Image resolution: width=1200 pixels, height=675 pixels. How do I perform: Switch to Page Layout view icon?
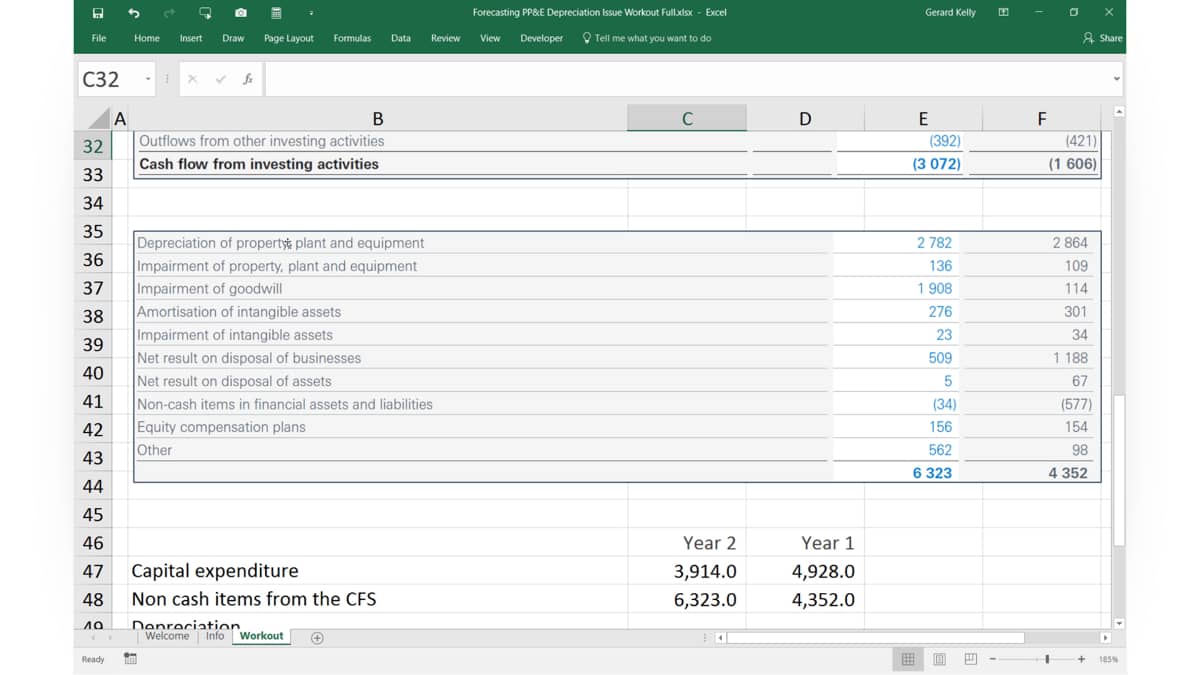pyautogui.click(x=939, y=659)
